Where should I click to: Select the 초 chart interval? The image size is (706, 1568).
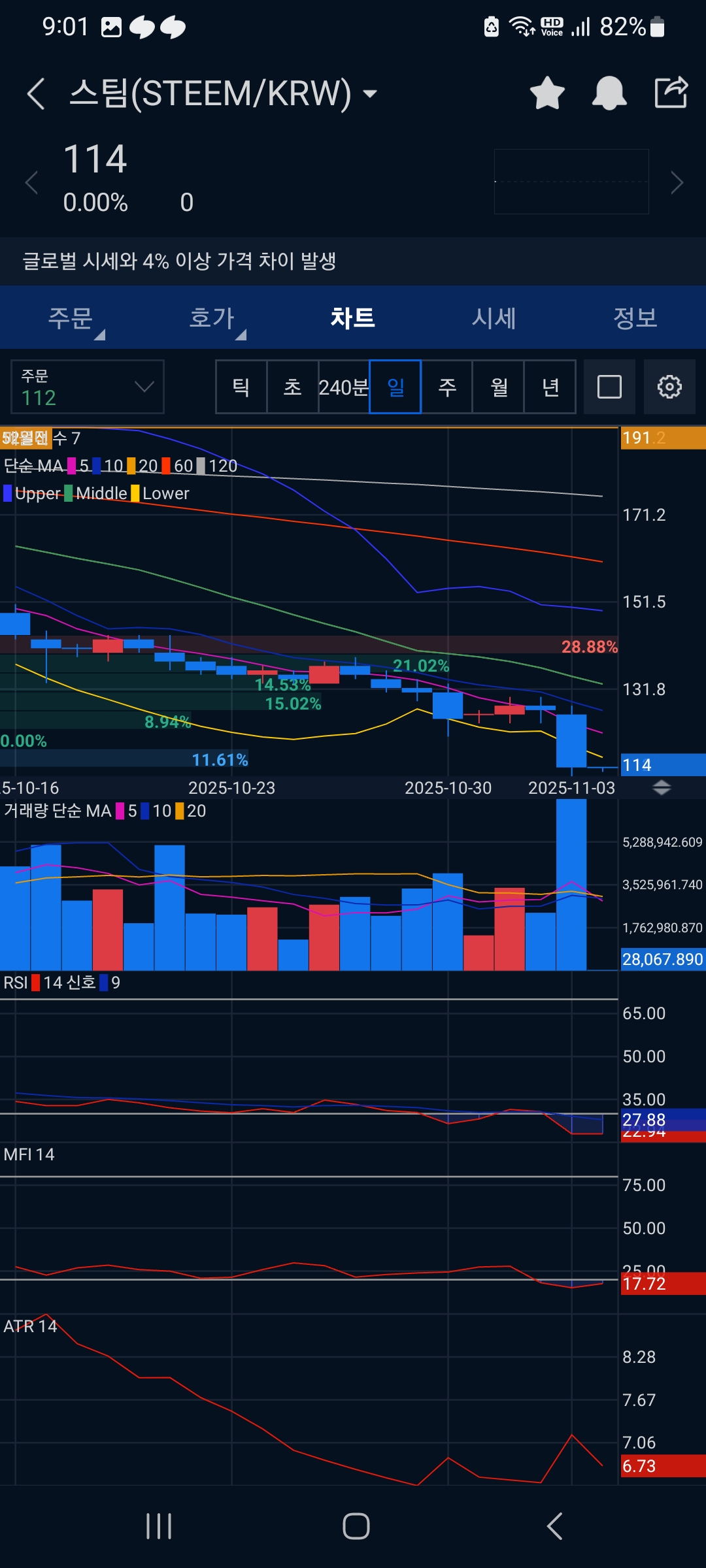293,387
